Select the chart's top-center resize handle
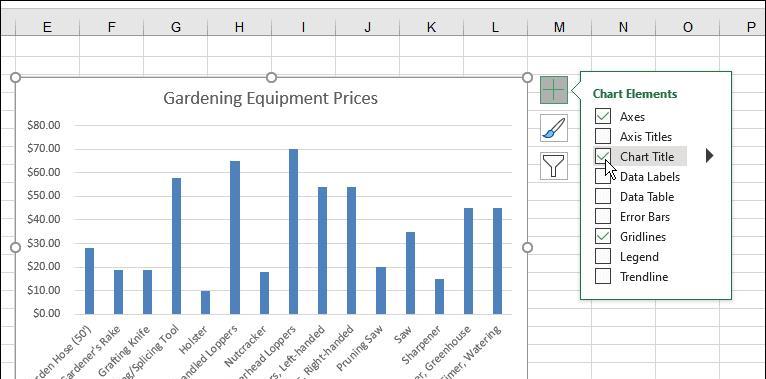The image size is (766, 379). tap(272, 78)
